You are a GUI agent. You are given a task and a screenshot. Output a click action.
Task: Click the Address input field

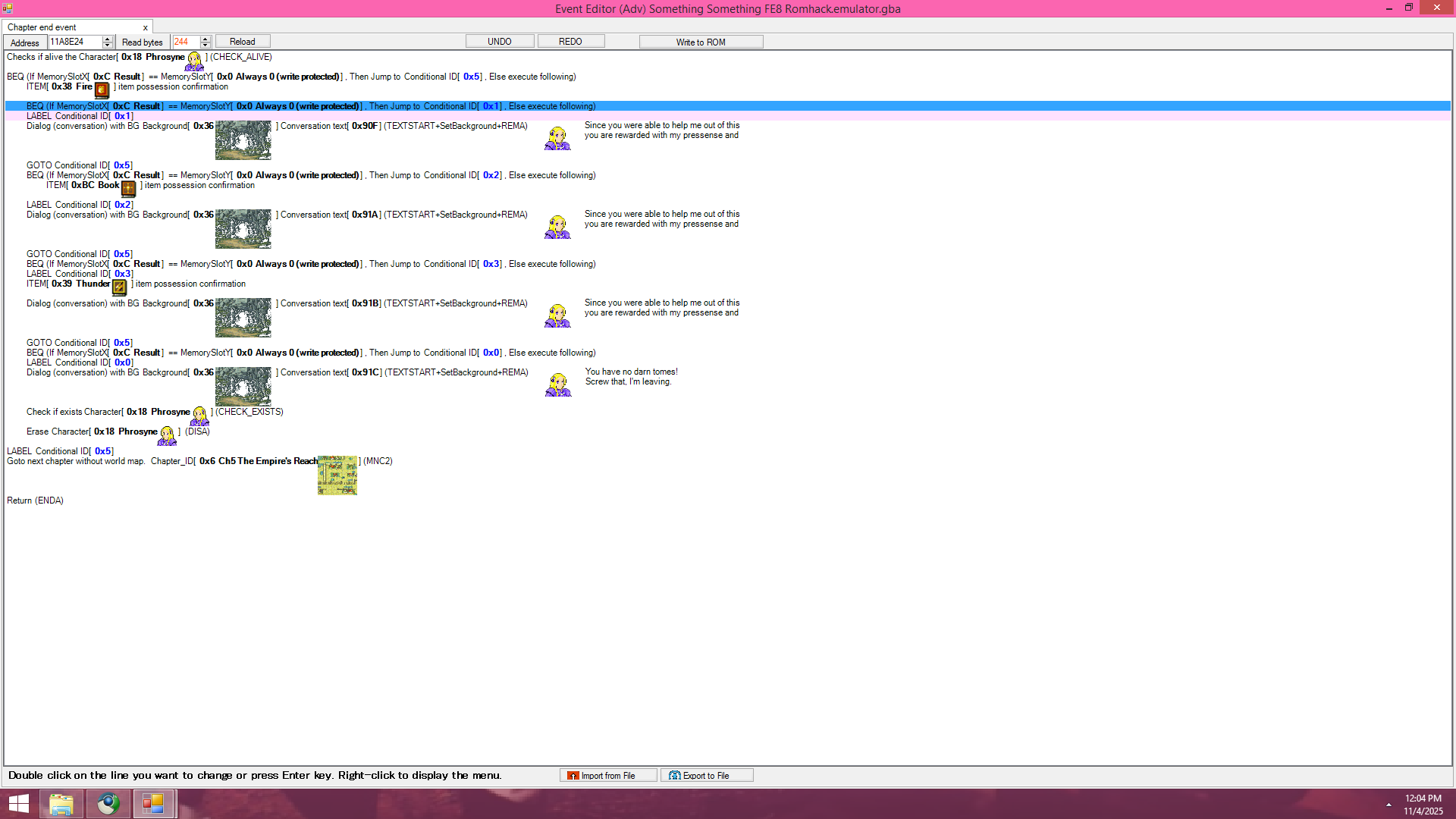[x=74, y=42]
